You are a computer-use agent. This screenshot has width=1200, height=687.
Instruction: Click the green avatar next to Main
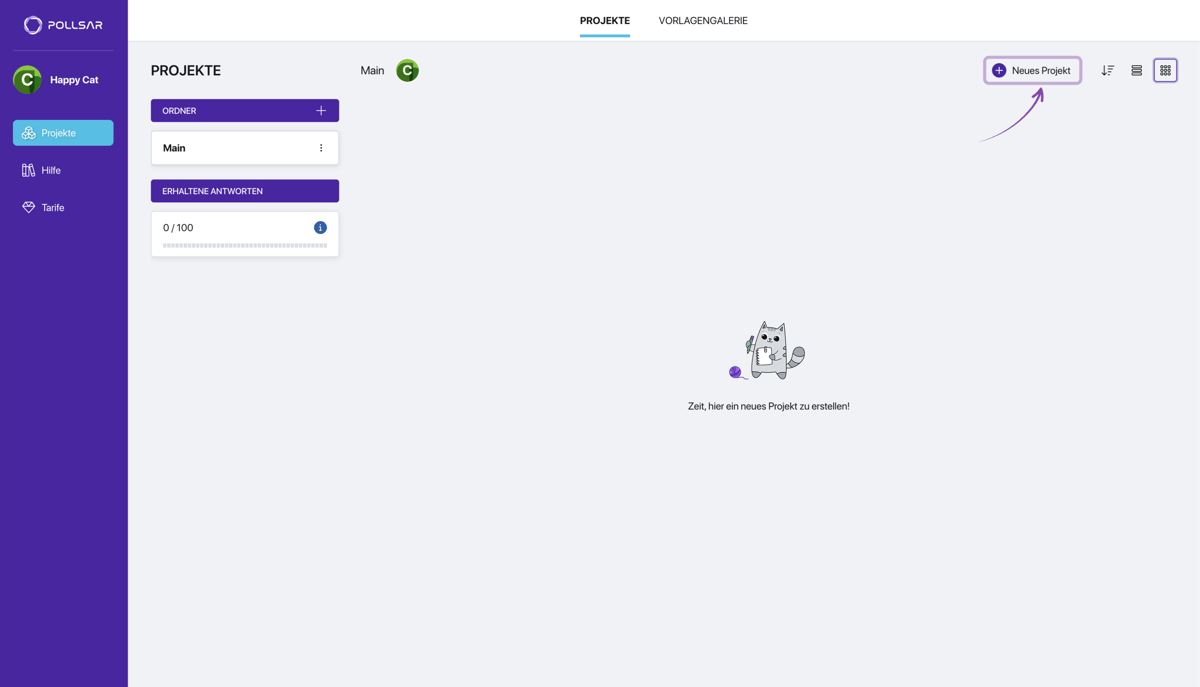pyautogui.click(x=407, y=71)
